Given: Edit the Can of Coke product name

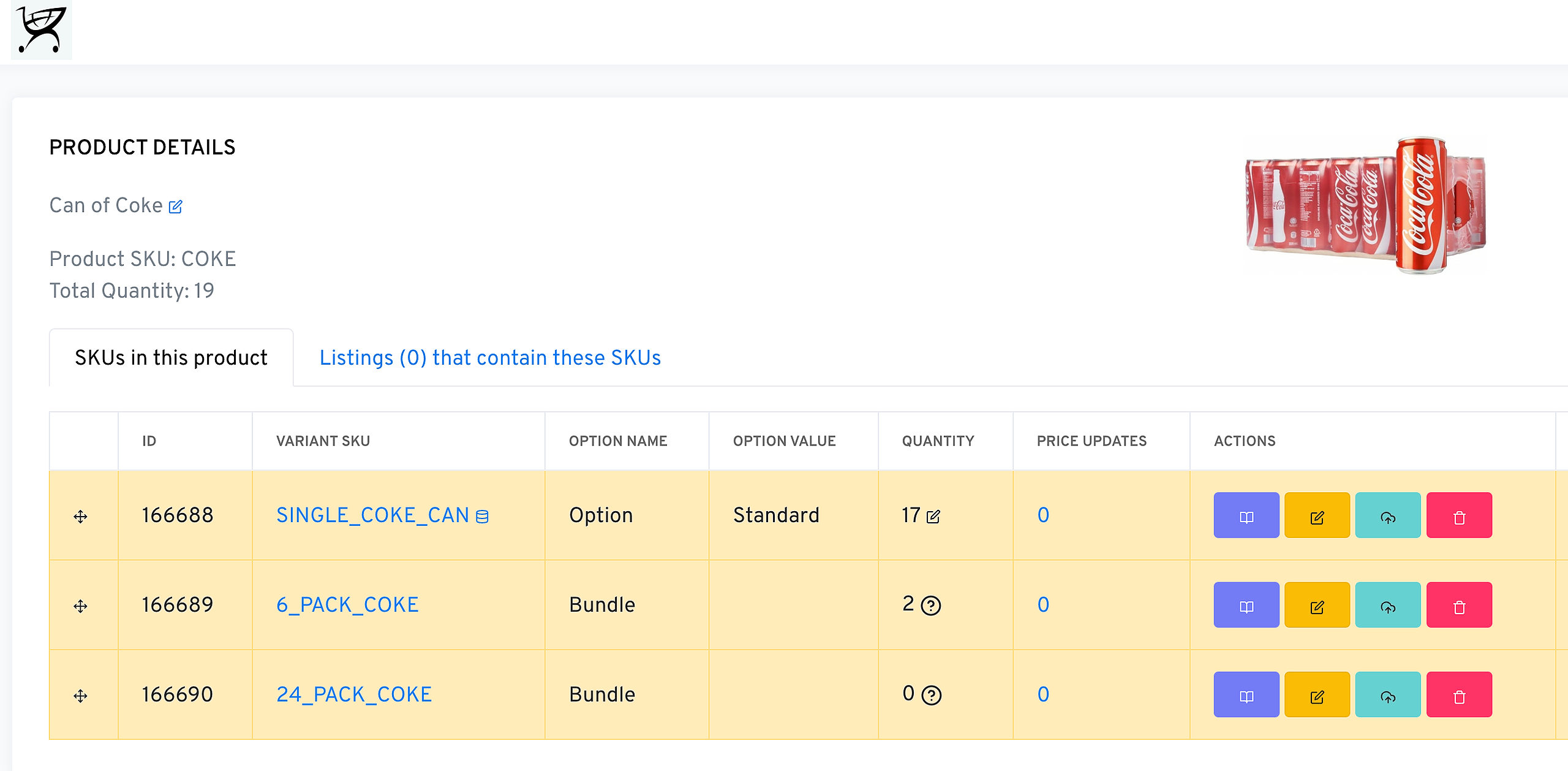Looking at the screenshot, I should click(176, 207).
